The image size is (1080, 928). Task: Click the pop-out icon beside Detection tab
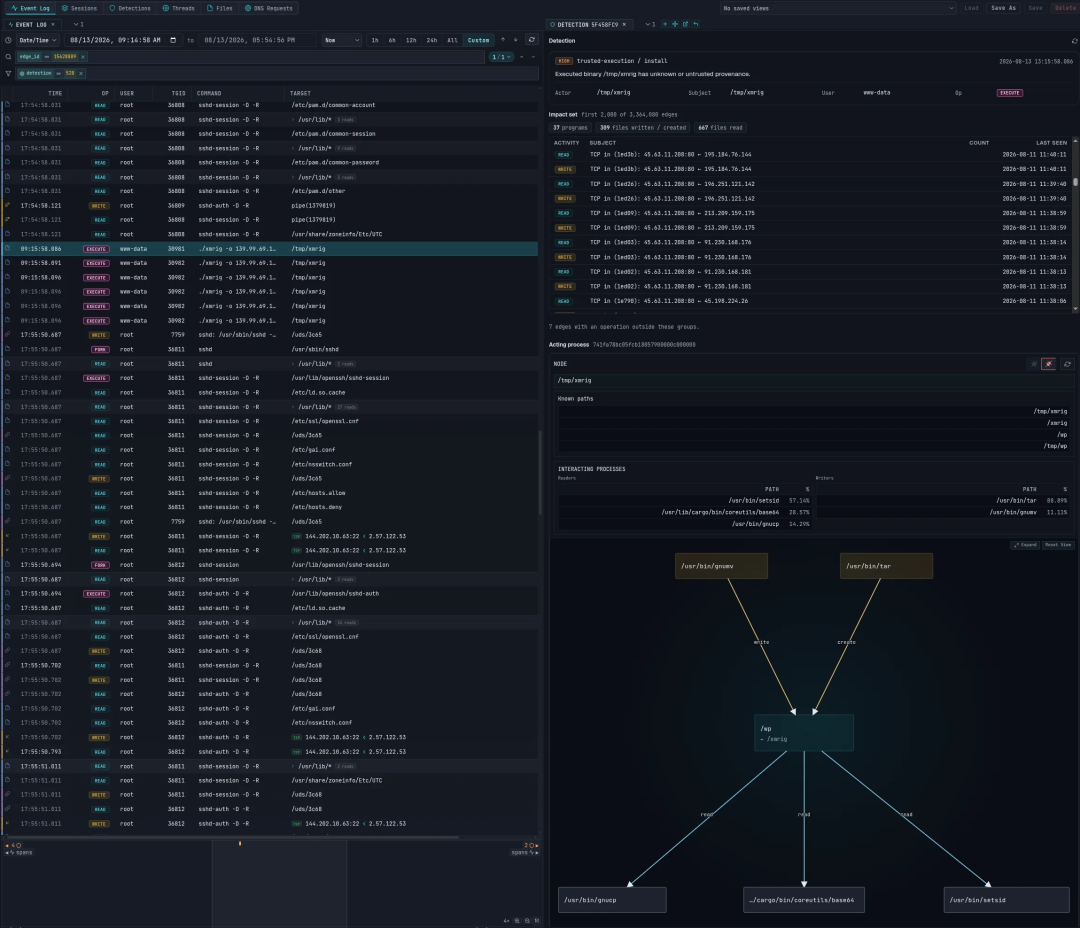pos(685,24)
